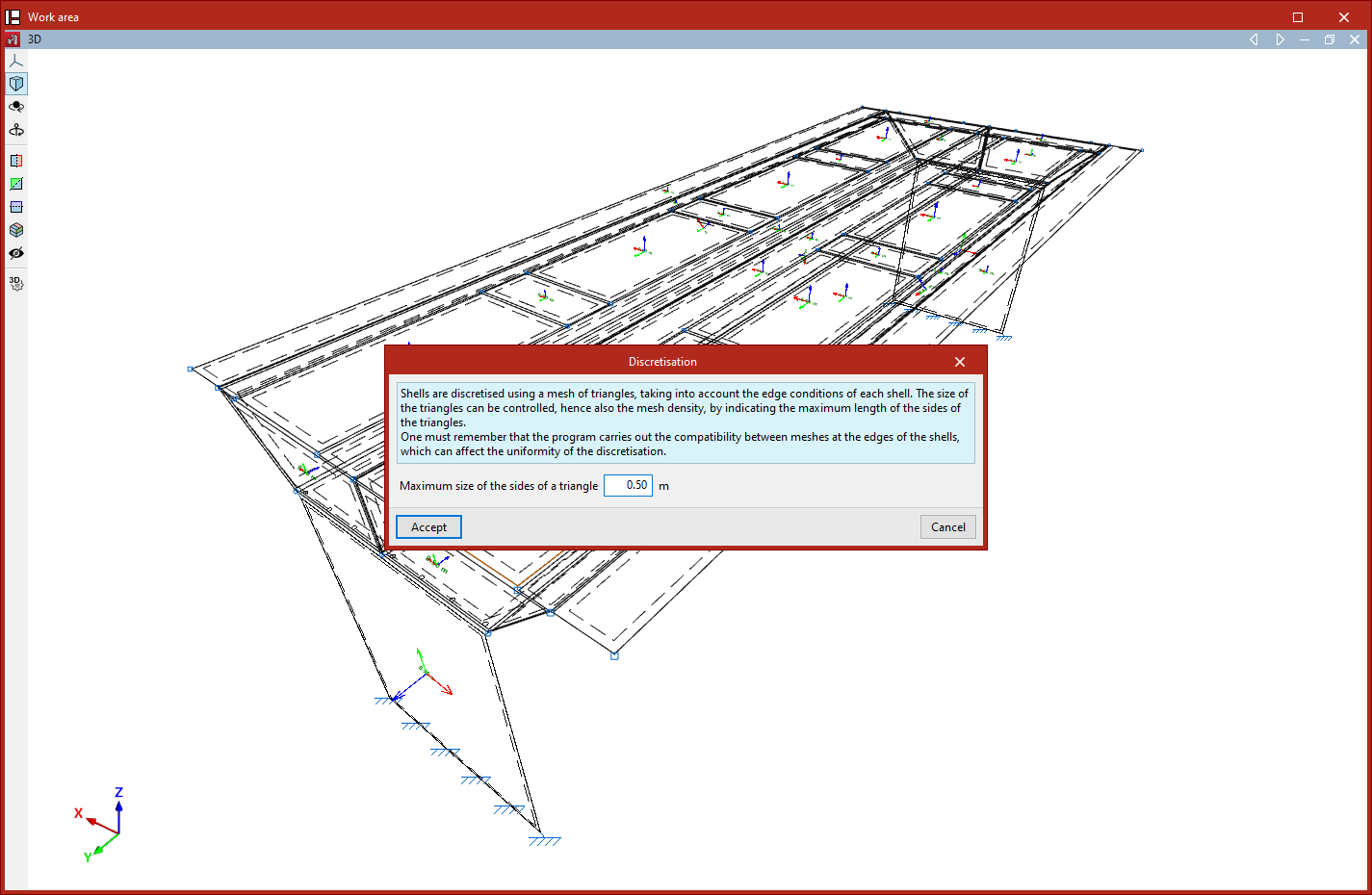This screenshot has height=895, width=1372.
Task: Click the 3D view tab icon
Action: (x=13, y=39)
